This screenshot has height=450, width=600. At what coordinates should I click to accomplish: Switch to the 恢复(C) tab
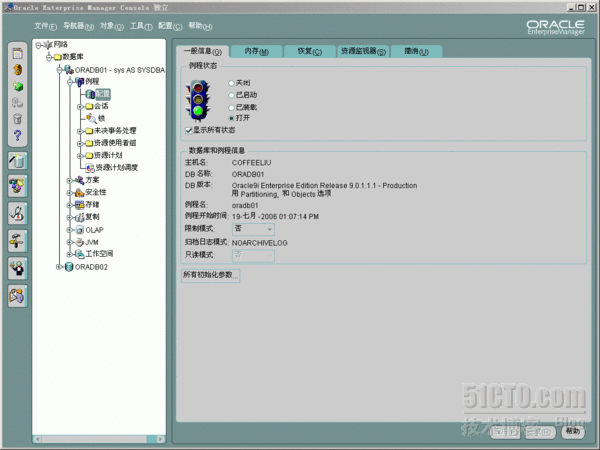click(x=310, y=51)
